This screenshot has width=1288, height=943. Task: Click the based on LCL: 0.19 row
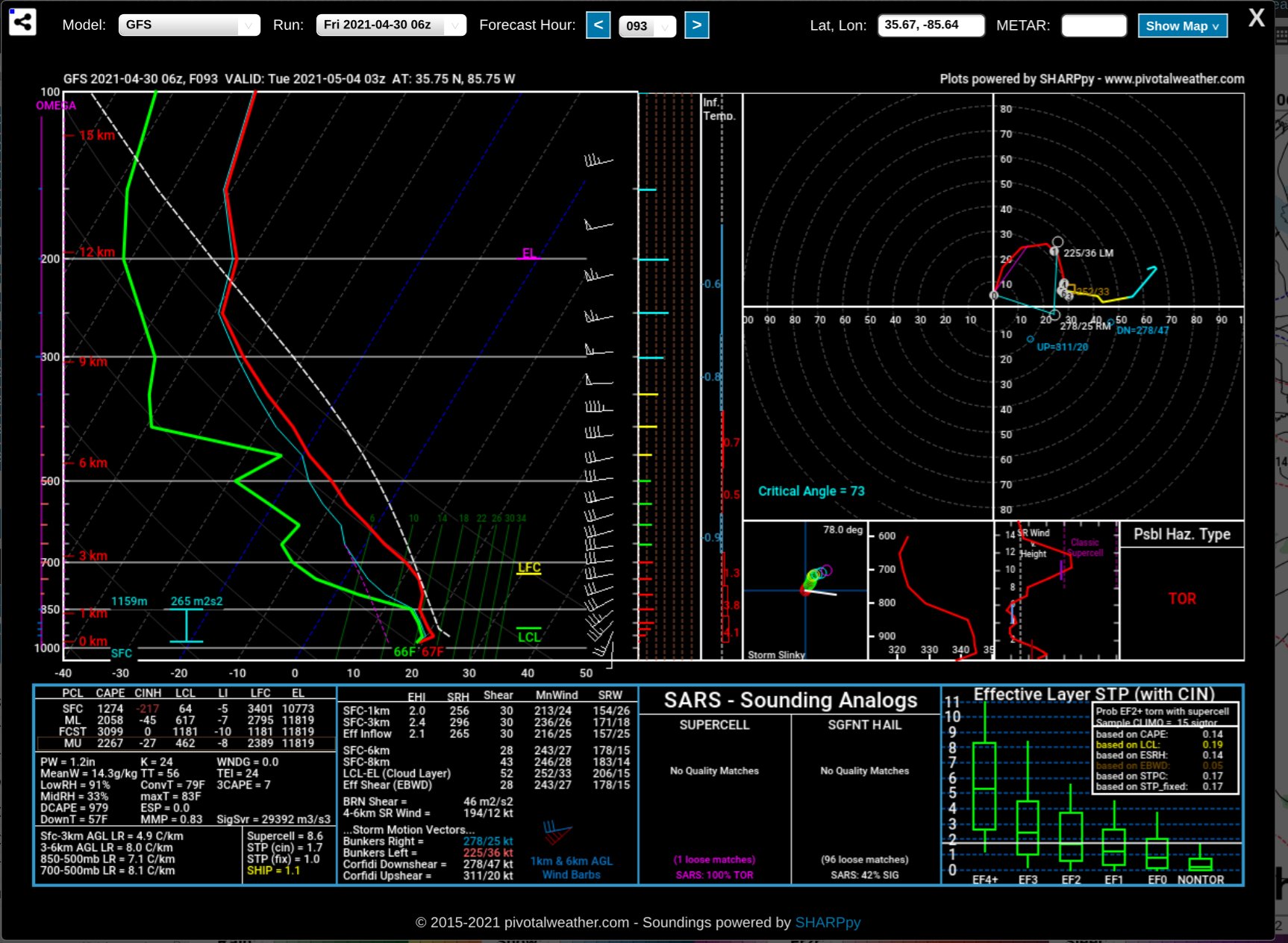[x=1160, y=745]
